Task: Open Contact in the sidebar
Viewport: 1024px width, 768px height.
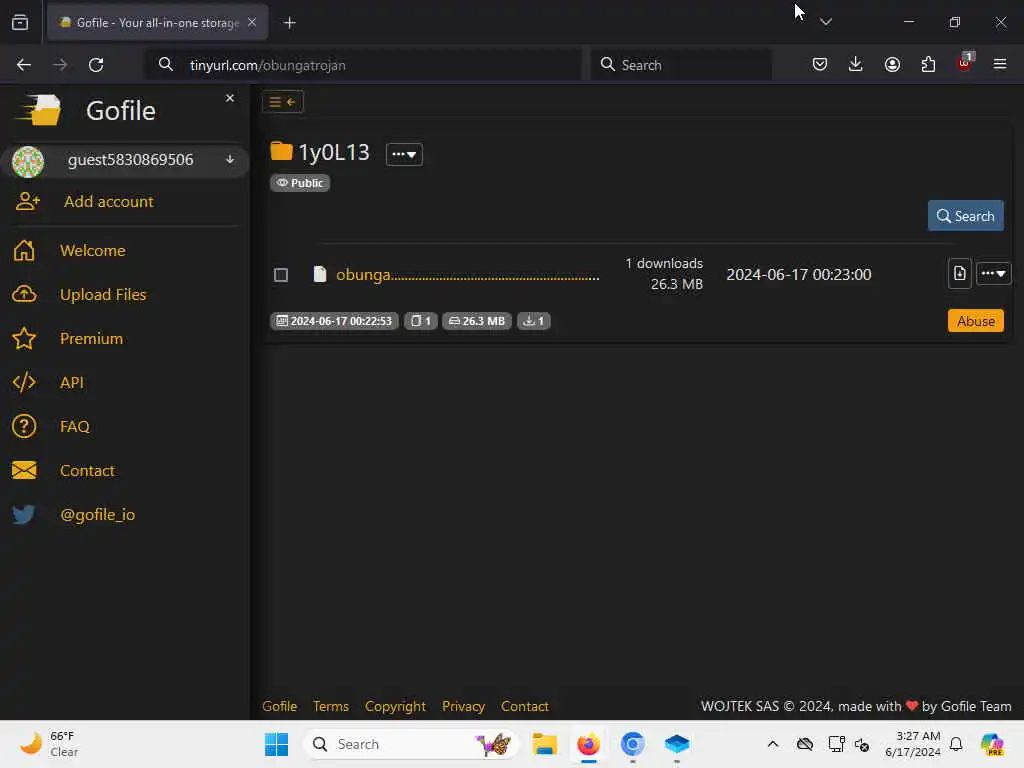Action: pos(87,471)
